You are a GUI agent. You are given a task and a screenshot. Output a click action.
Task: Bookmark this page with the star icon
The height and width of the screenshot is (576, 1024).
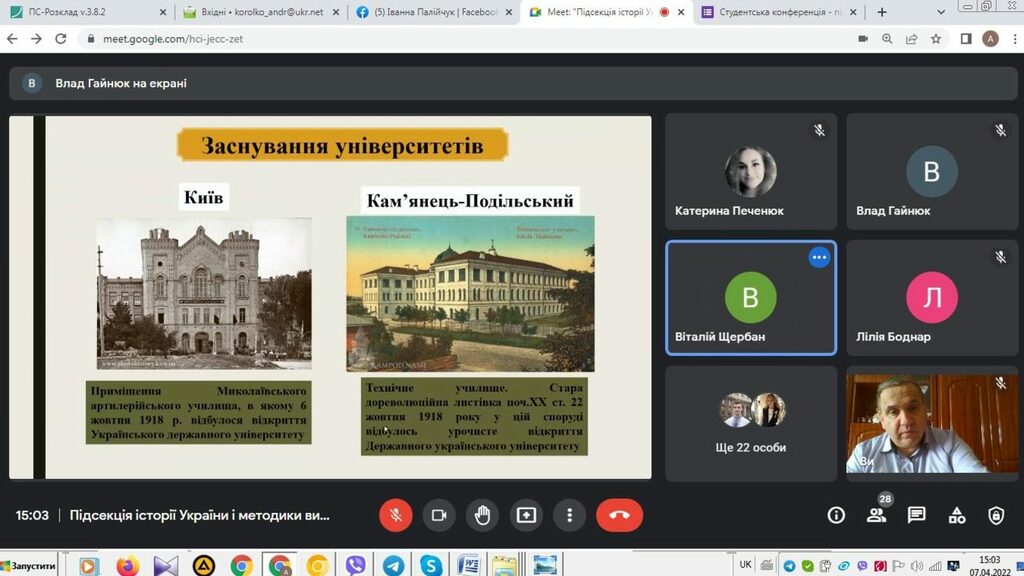click(x=936, y=39)
